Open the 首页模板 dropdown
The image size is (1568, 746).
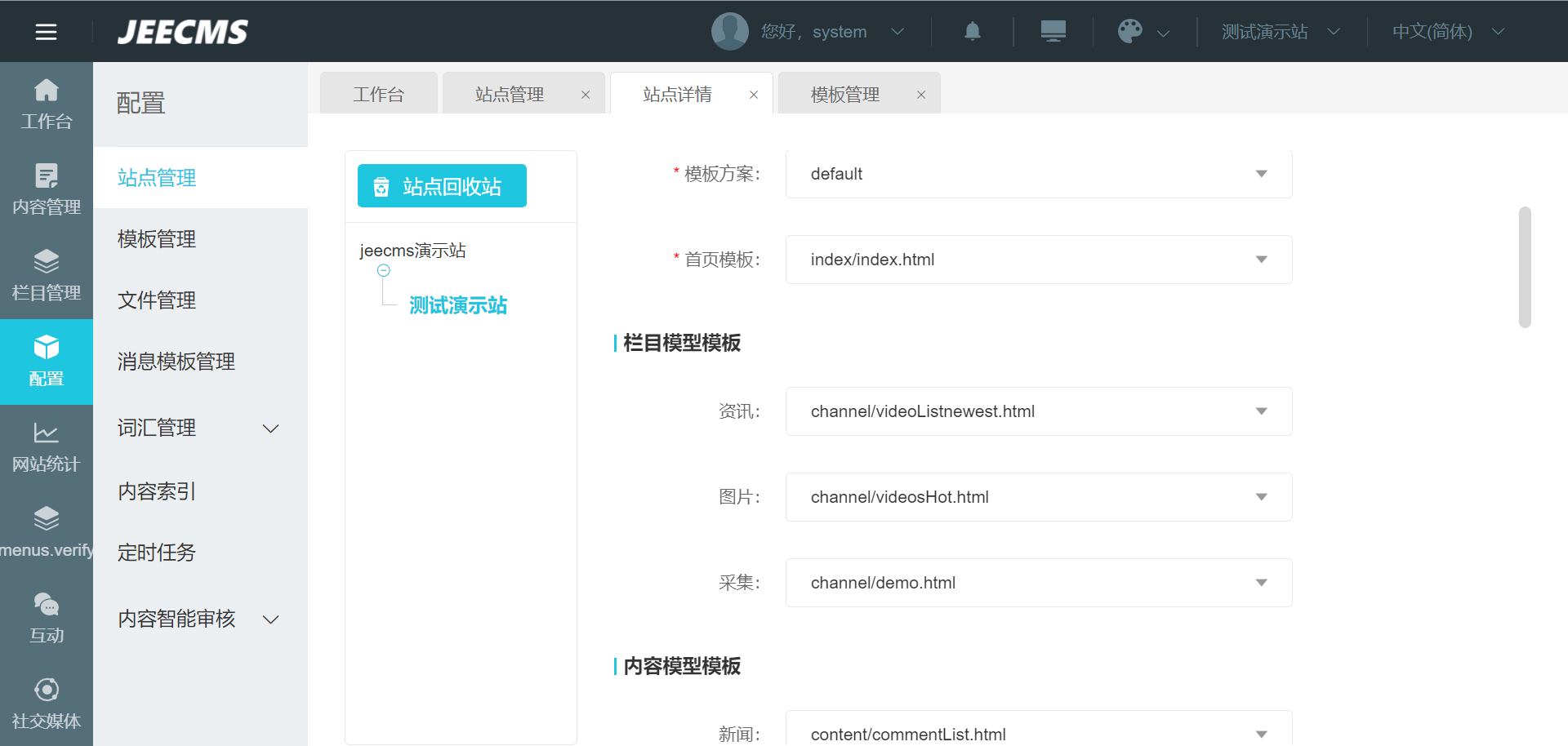1038,260
